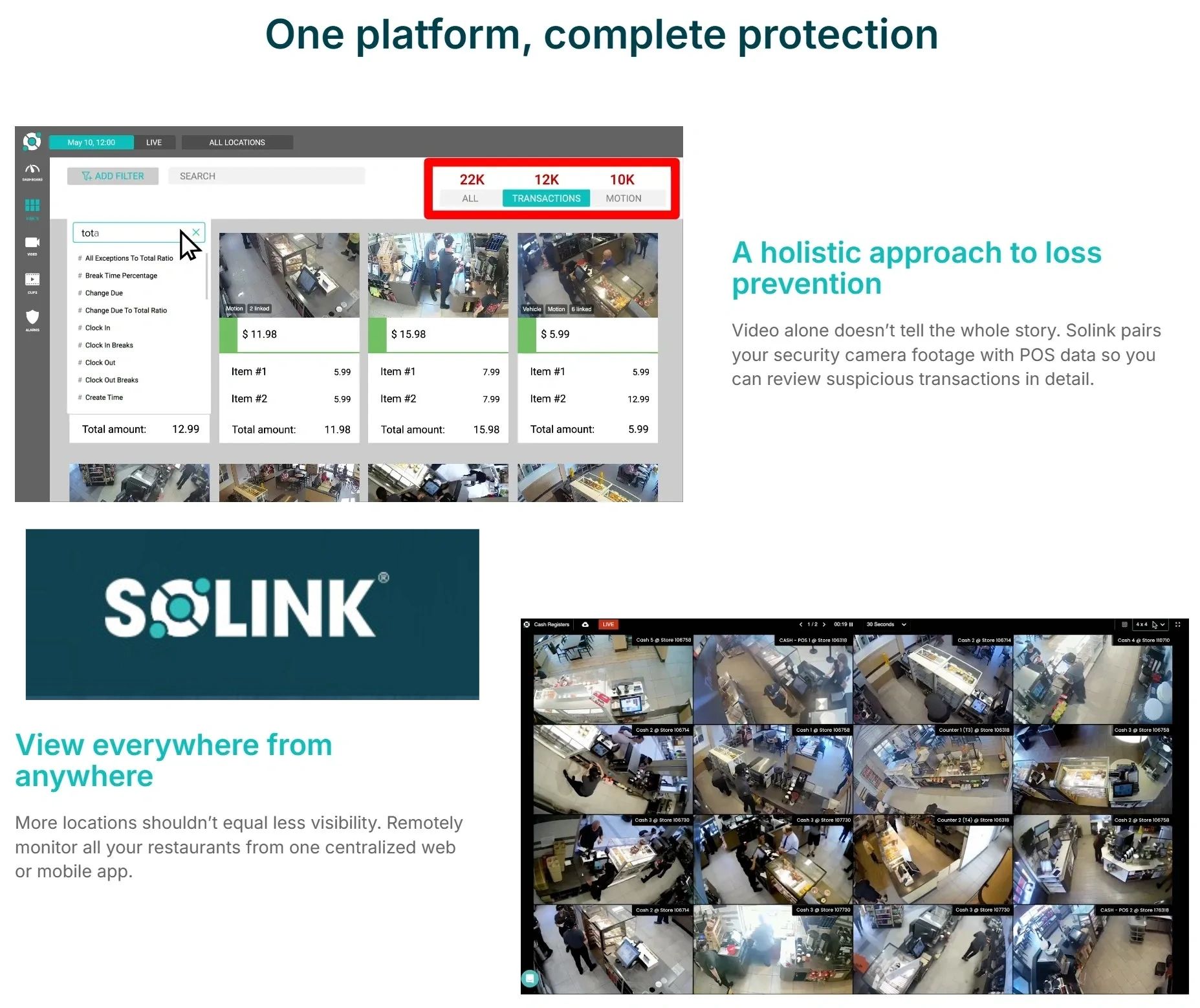Open the Alarms shield icon in the sidebar
This screenshot has height=1008, width=1200.
[32, 318]
